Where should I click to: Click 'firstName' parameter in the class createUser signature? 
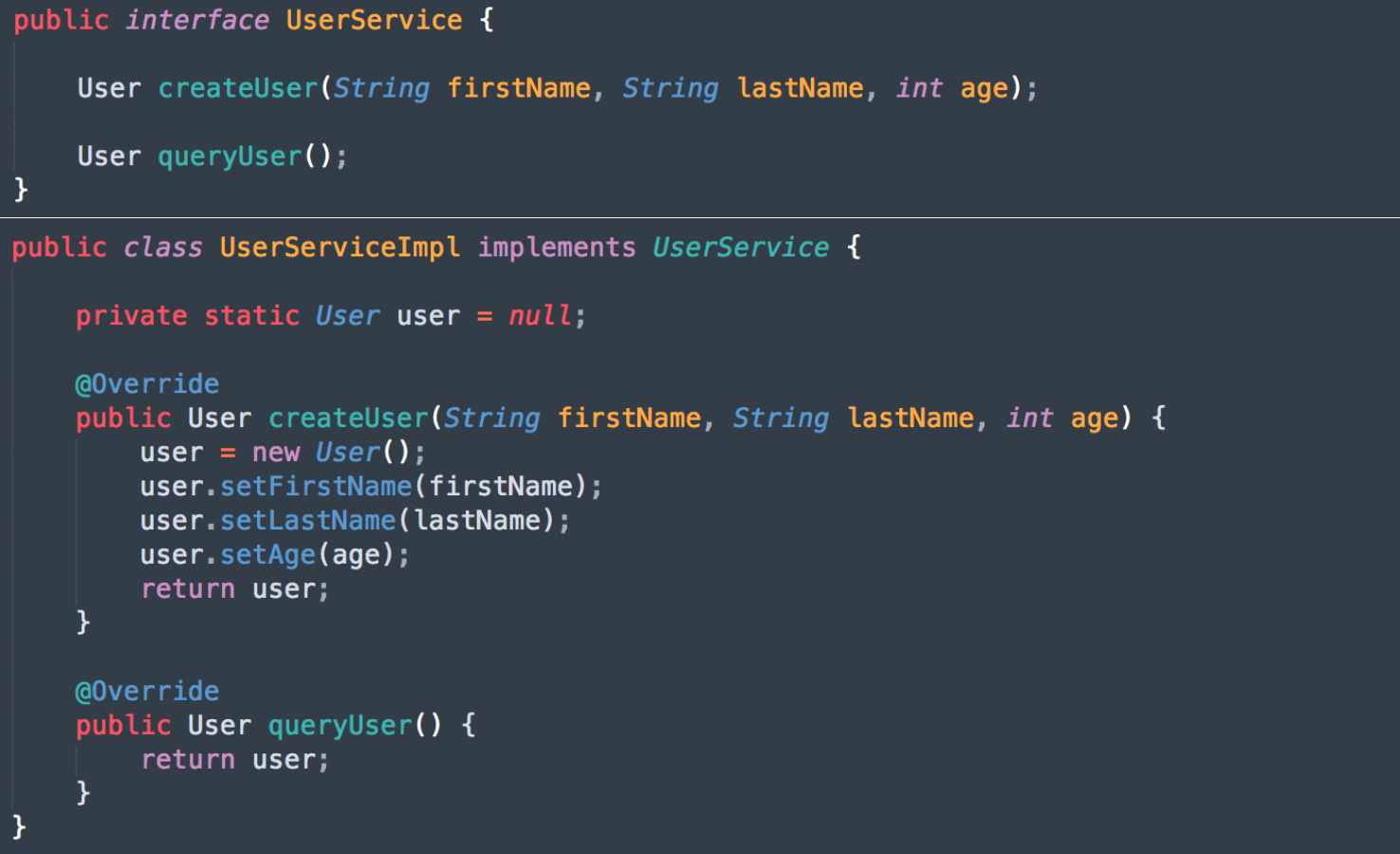pyautogui.click(x=629, y=418)
